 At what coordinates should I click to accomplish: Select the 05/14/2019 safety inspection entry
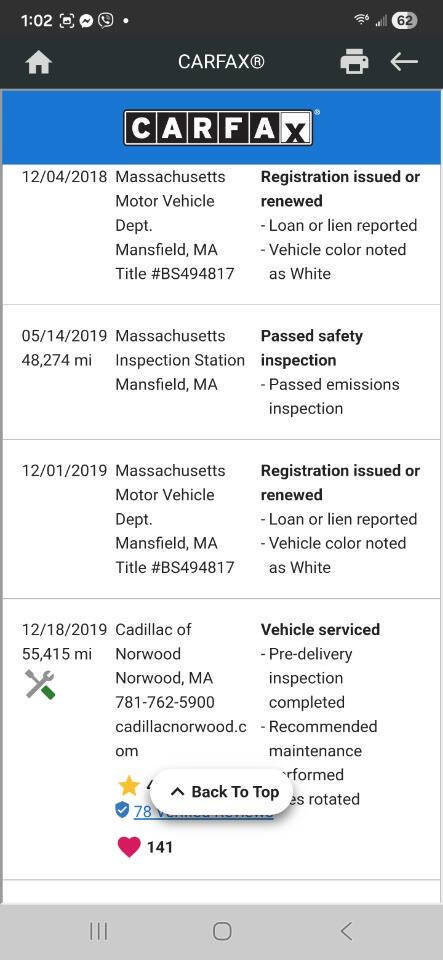pyautogui.click(x=222, y=372)
